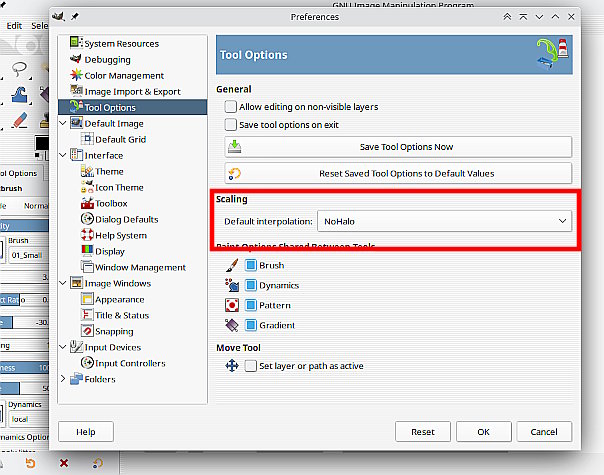Enable Set layer or path as active
The image size is (604, 475).
(250, 366)
